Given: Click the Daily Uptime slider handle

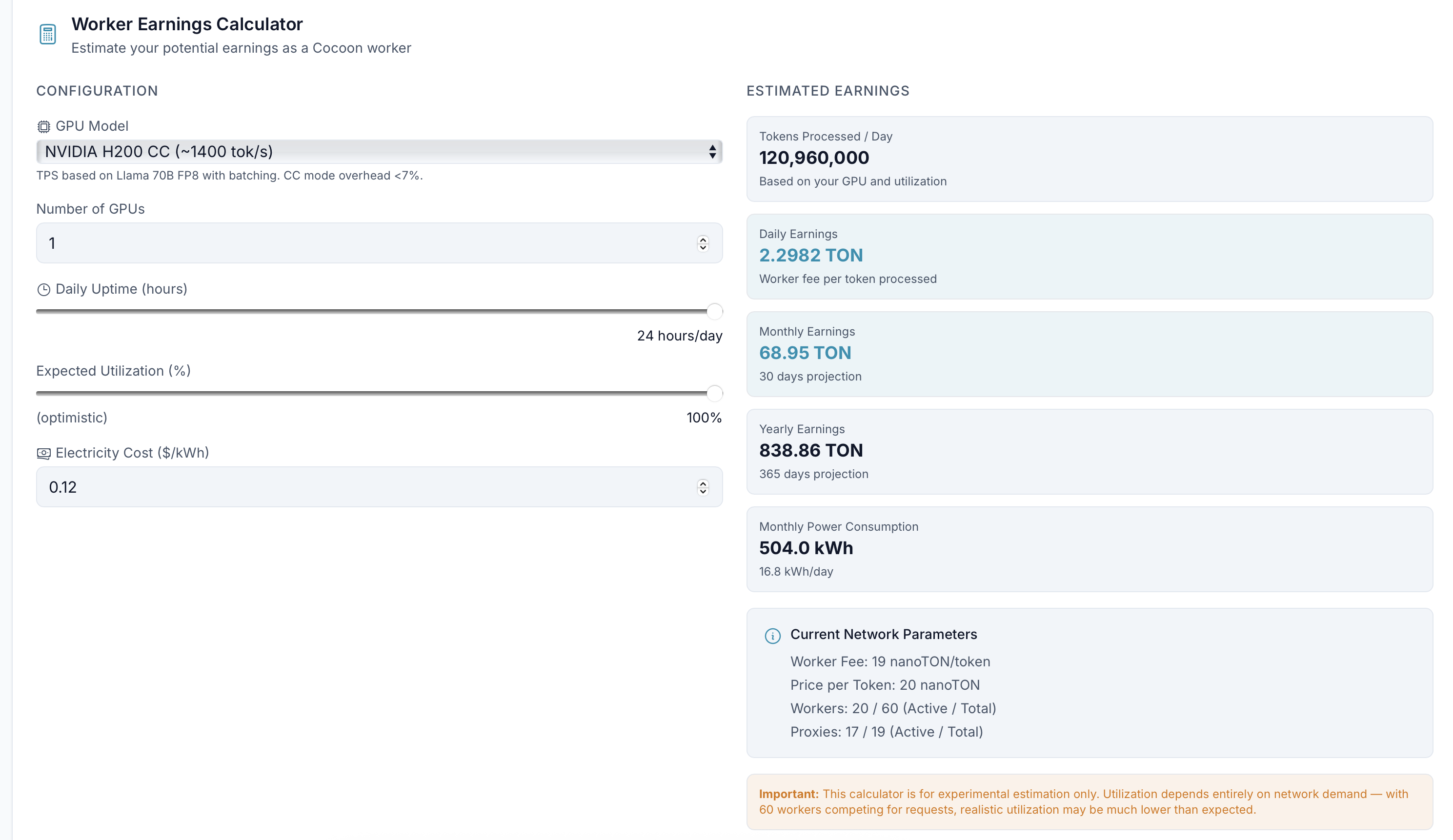Looking at the screenshot, I should (x=714, y=311).
